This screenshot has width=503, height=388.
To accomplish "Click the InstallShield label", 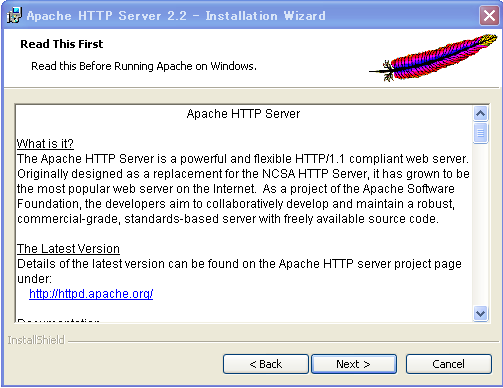I will pos(36,340).
